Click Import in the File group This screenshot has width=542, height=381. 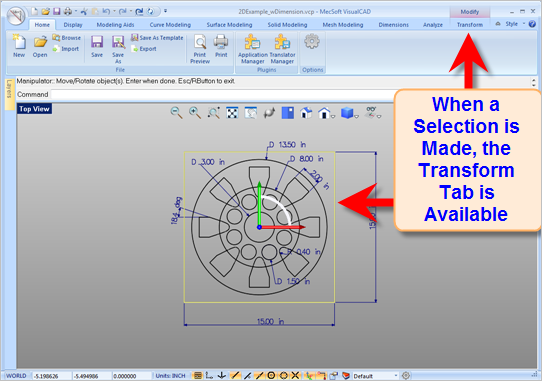[66, 49]
